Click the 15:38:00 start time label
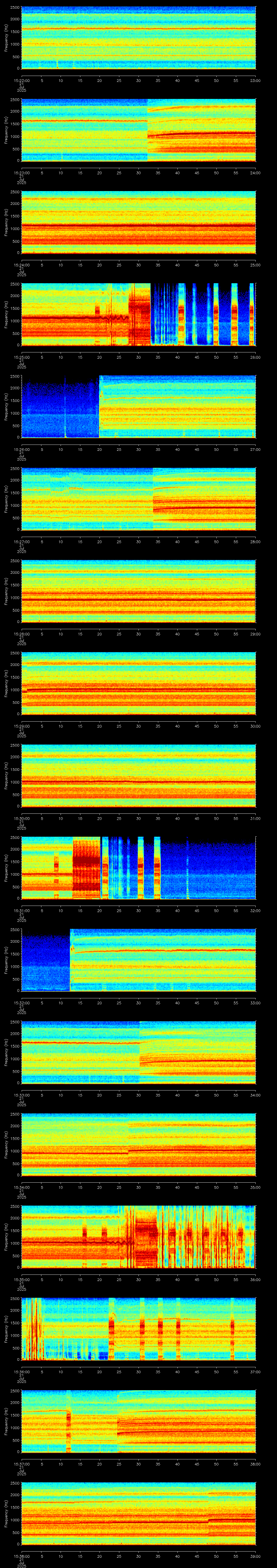 coord(21,1556)
